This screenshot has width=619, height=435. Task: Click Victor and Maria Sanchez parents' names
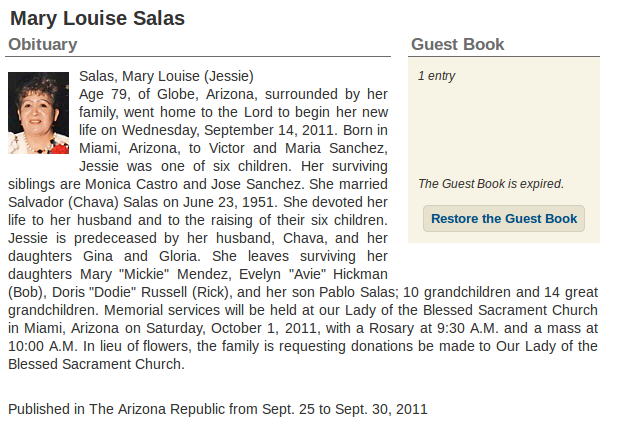pos(298,148)
